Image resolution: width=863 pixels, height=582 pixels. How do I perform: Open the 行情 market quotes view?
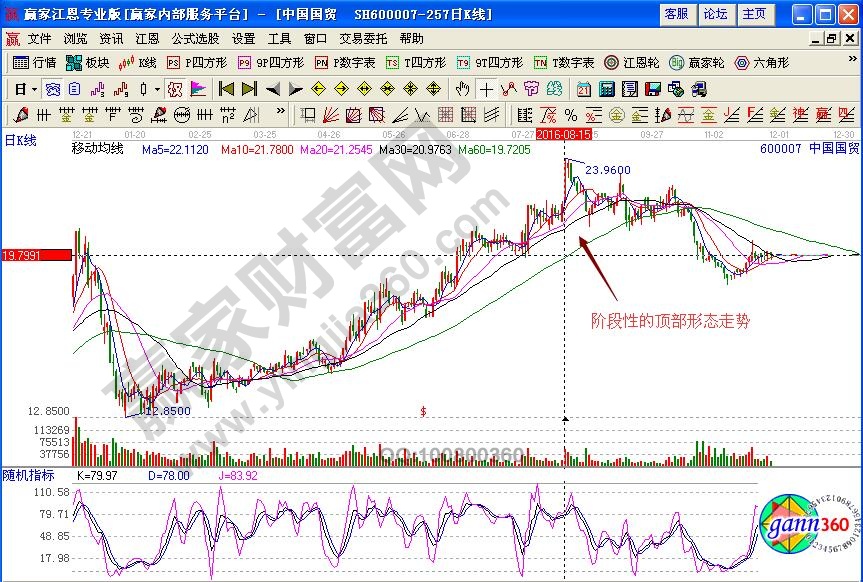35,62
